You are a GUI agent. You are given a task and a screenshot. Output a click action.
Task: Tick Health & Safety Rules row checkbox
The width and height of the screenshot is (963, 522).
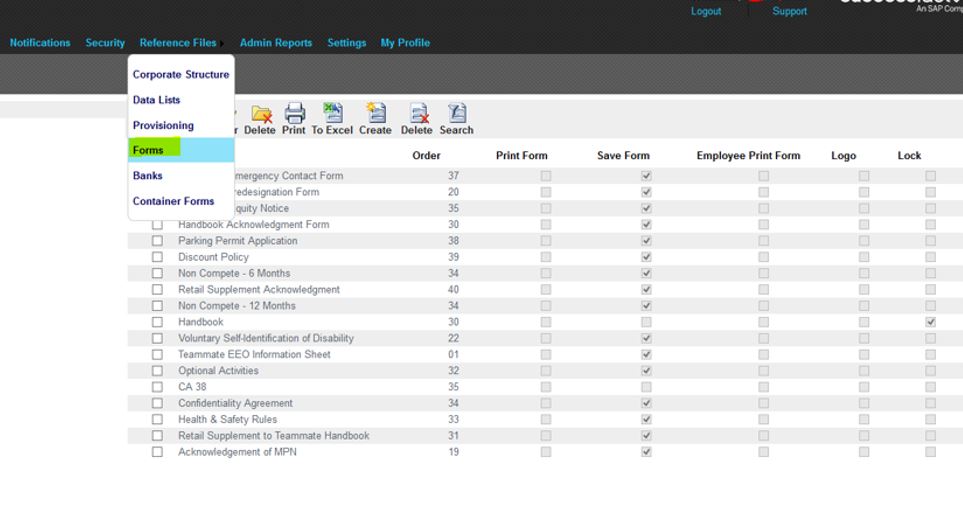pyautogui.click(x=157, y=419)
